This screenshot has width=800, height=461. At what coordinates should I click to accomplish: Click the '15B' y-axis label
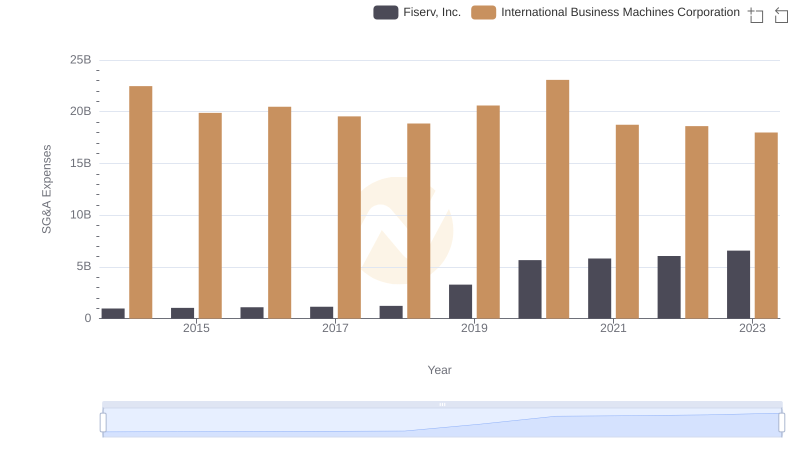pos(81,163)
